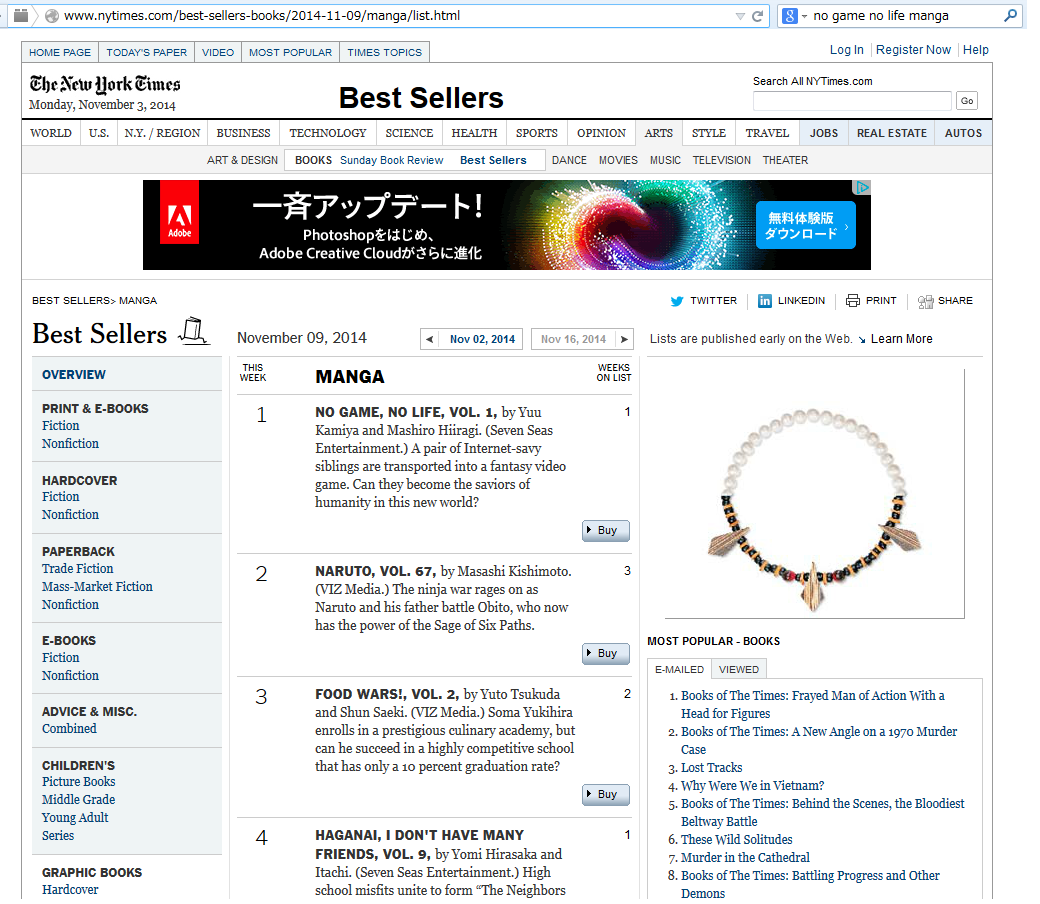Click the Share icon

pyautogui.click(x=925, y=302)
